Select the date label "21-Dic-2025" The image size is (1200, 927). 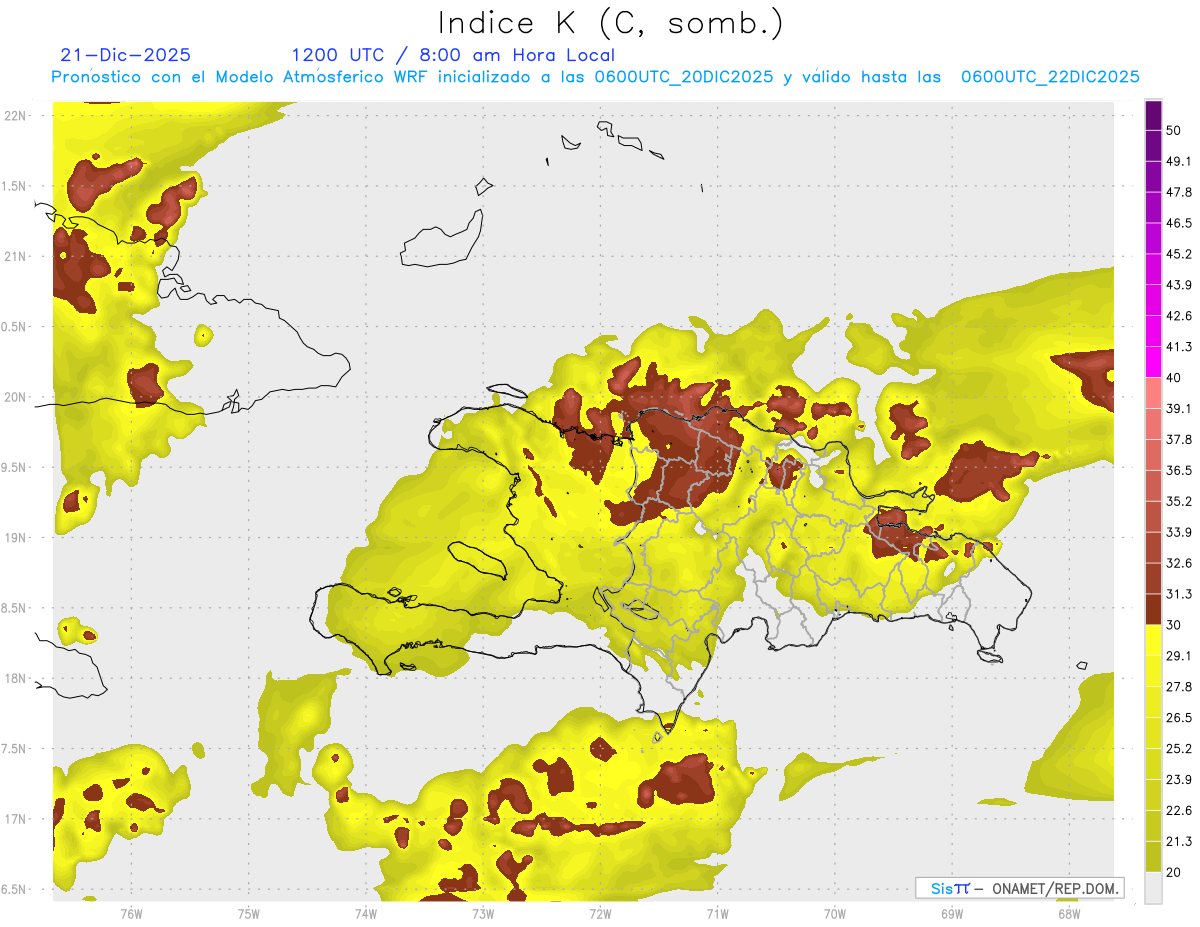pos(126,55)
